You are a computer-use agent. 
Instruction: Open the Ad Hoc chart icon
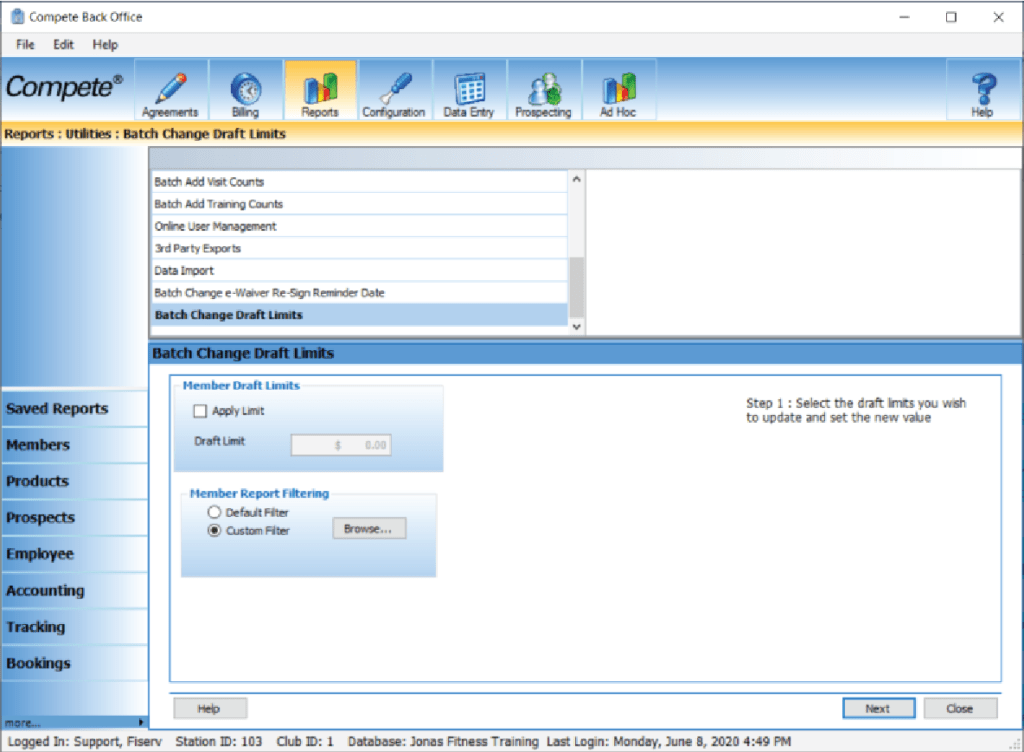(x=618, y=91)
